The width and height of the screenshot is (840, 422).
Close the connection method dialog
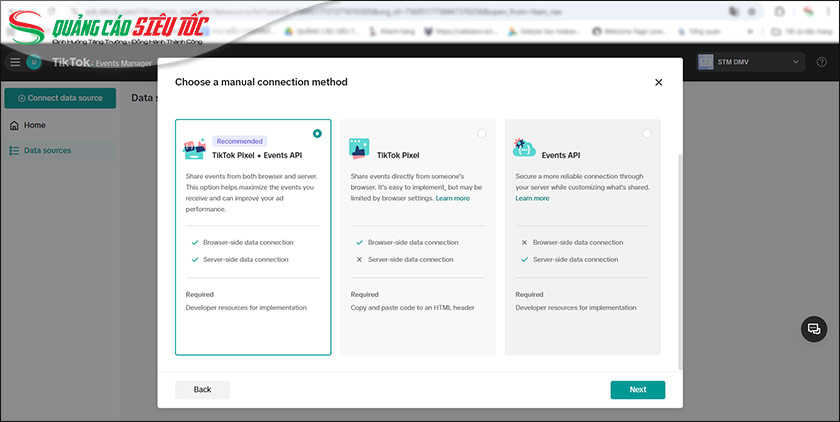point(658,82)
